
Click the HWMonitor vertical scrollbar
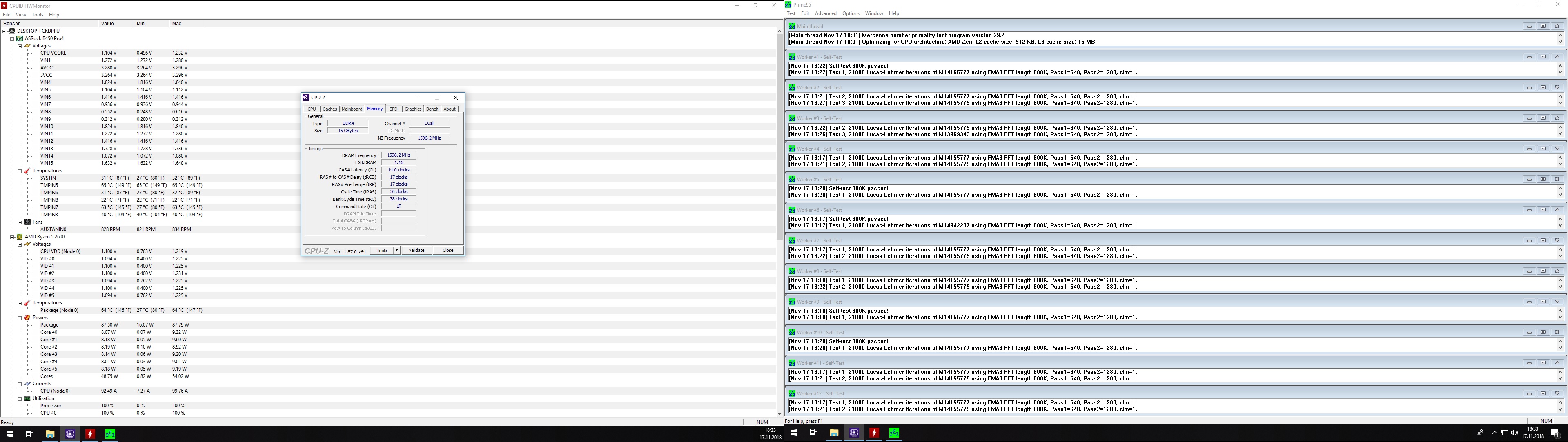pos(779,137)
